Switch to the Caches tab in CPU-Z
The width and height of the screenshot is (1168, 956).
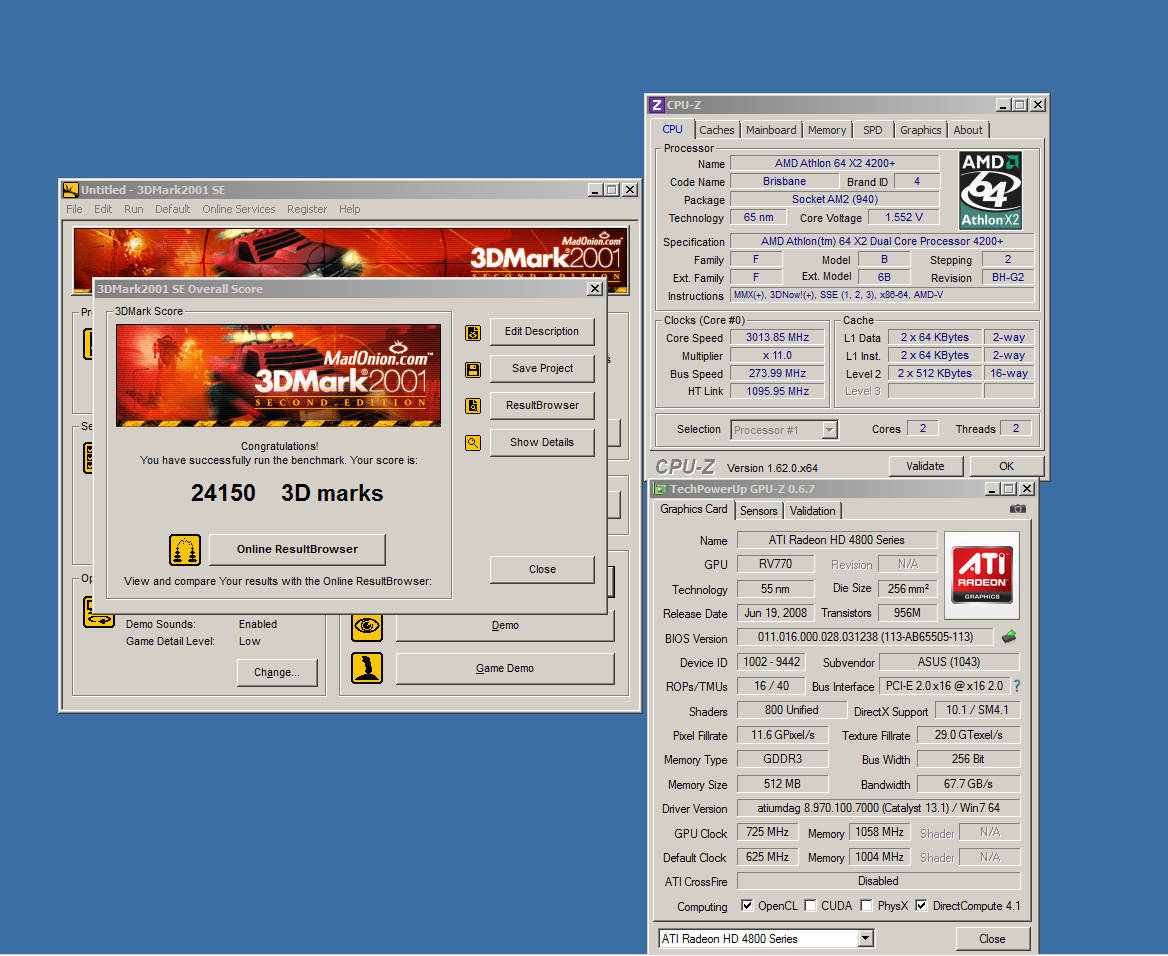[x=717, y=130]
